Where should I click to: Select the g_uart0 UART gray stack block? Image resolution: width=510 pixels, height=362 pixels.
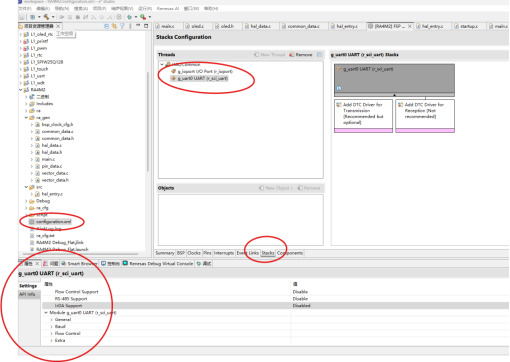coord(394,80)
